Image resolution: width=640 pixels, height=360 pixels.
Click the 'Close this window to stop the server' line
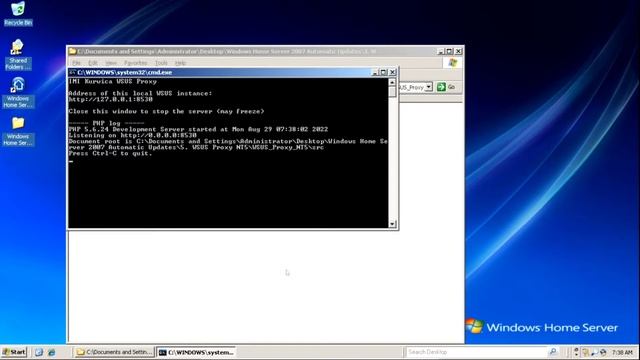click(x=167, y=111)
